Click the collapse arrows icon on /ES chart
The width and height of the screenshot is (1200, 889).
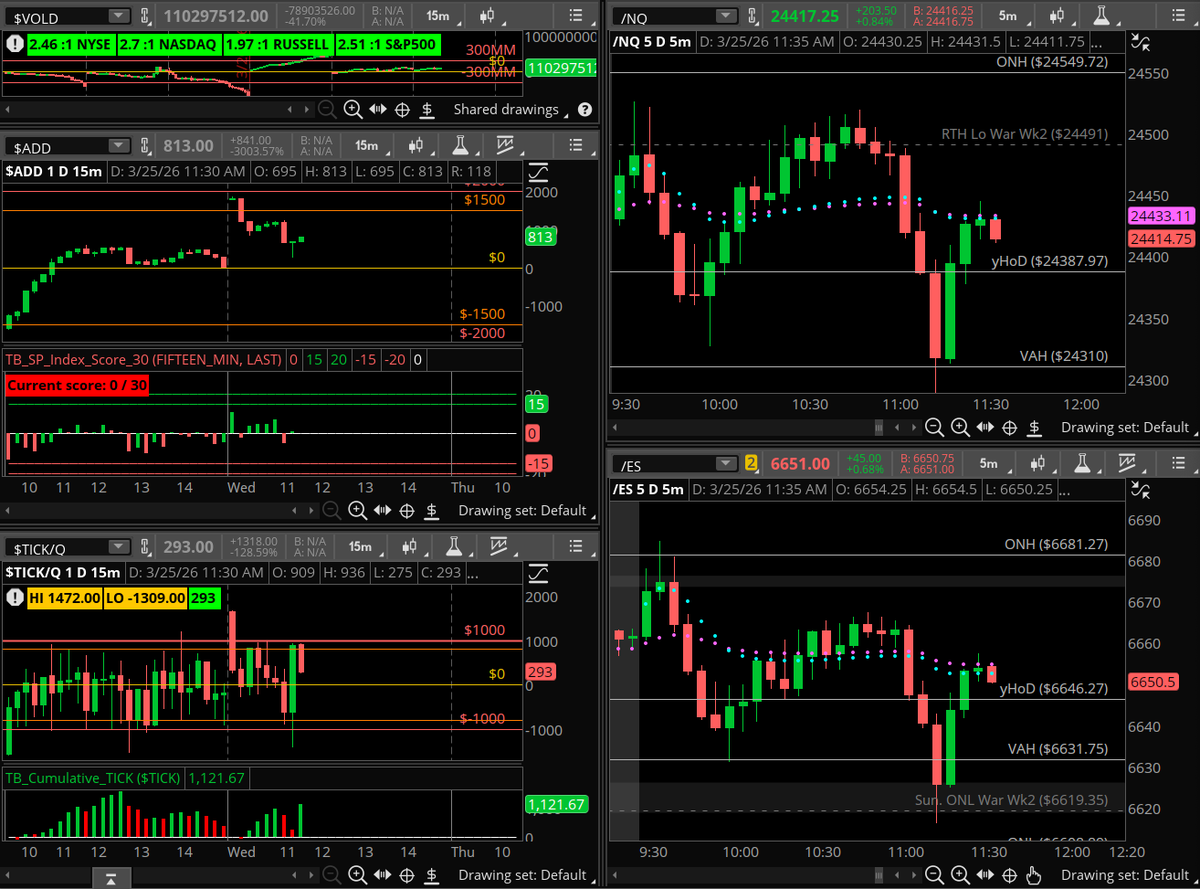click(1139, 490)
